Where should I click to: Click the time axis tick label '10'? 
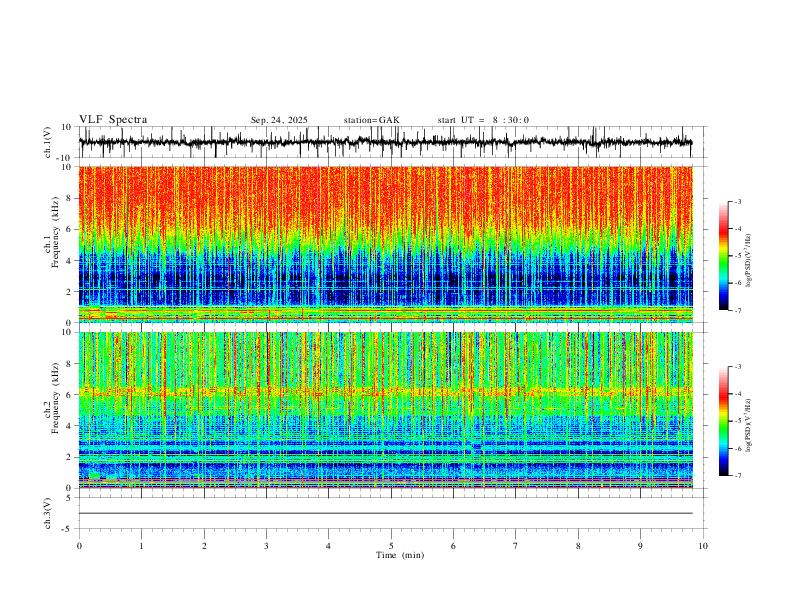[703, 546]
